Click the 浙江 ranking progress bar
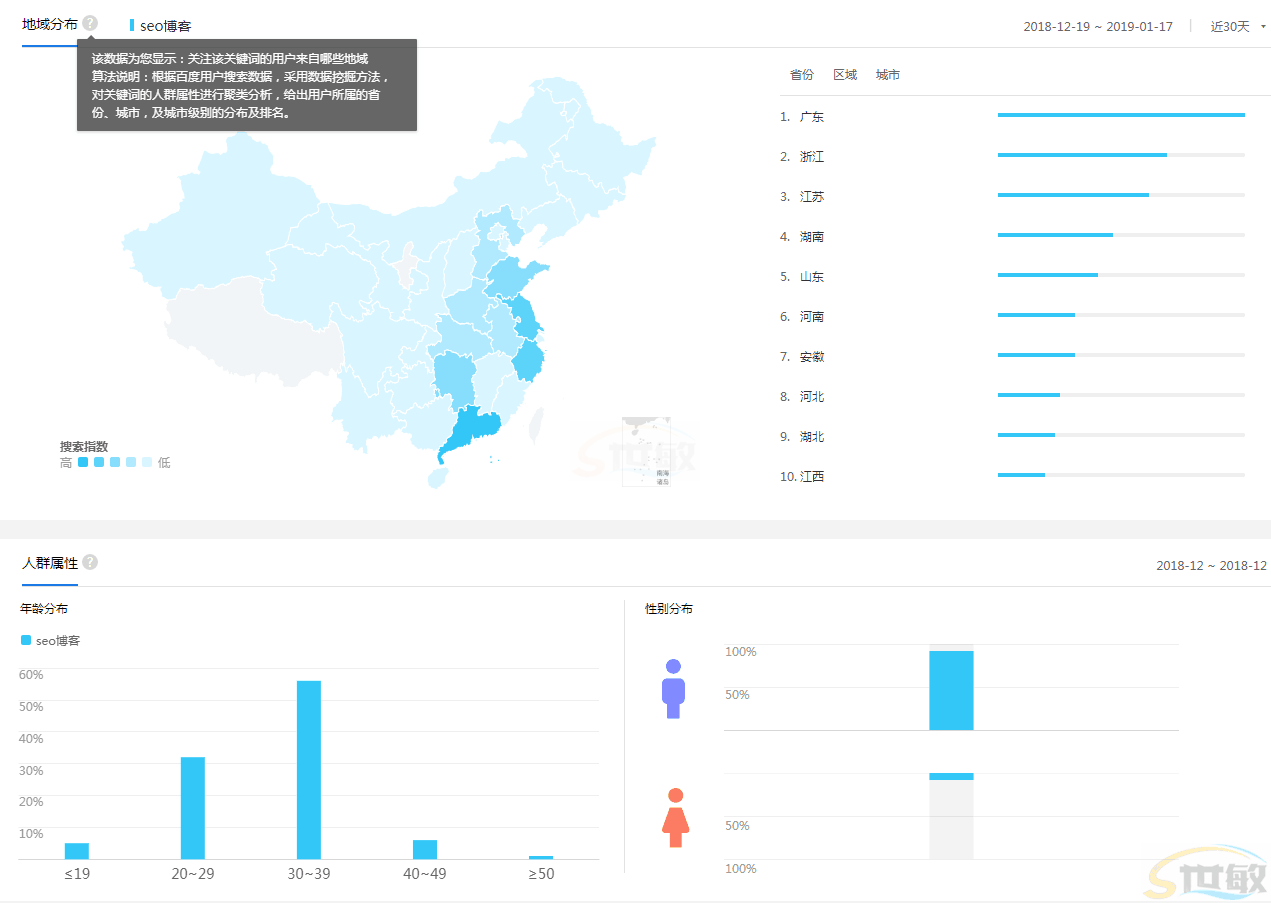 coord(1121,155)
